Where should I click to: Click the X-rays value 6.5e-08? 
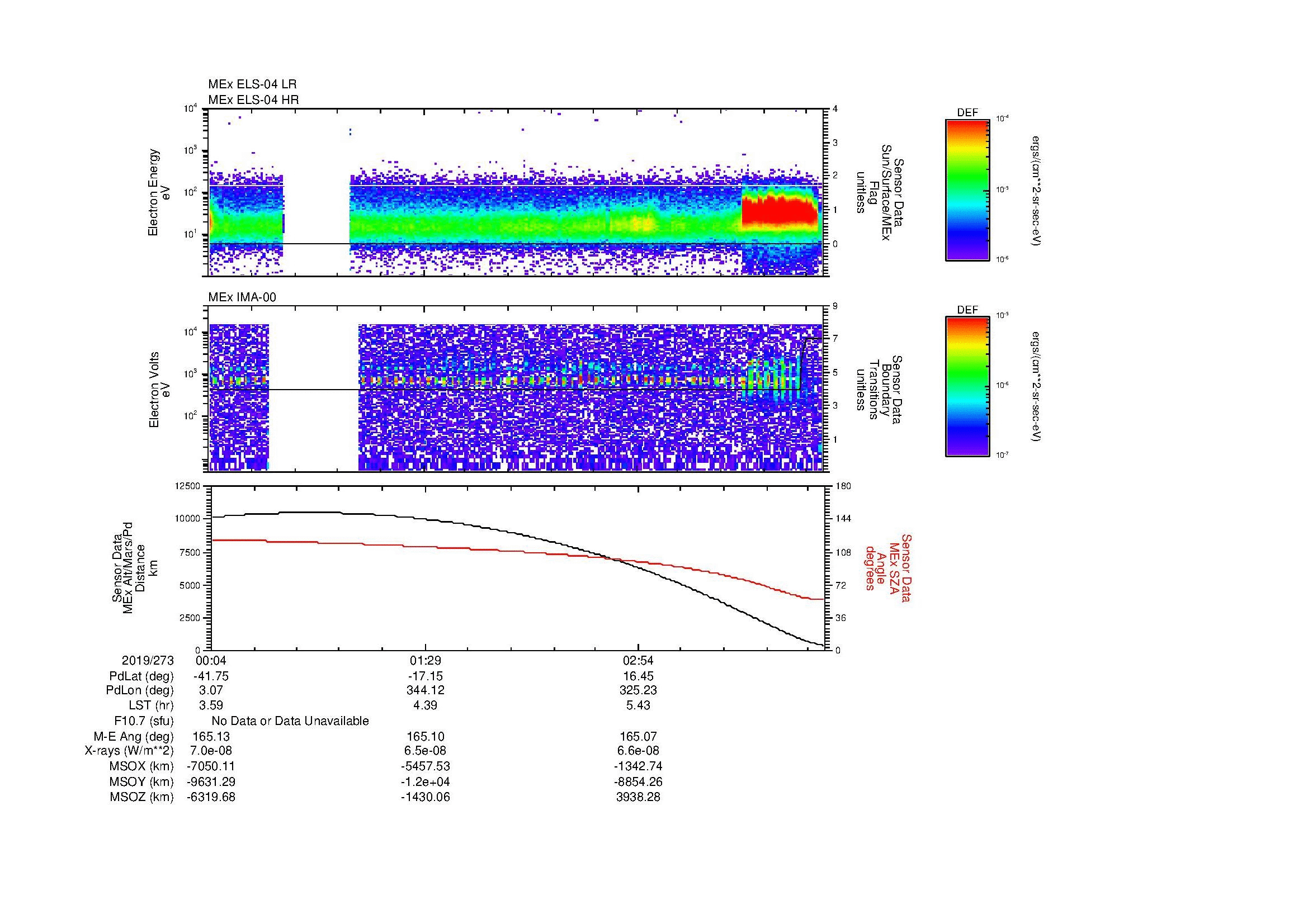coord(425,751)
